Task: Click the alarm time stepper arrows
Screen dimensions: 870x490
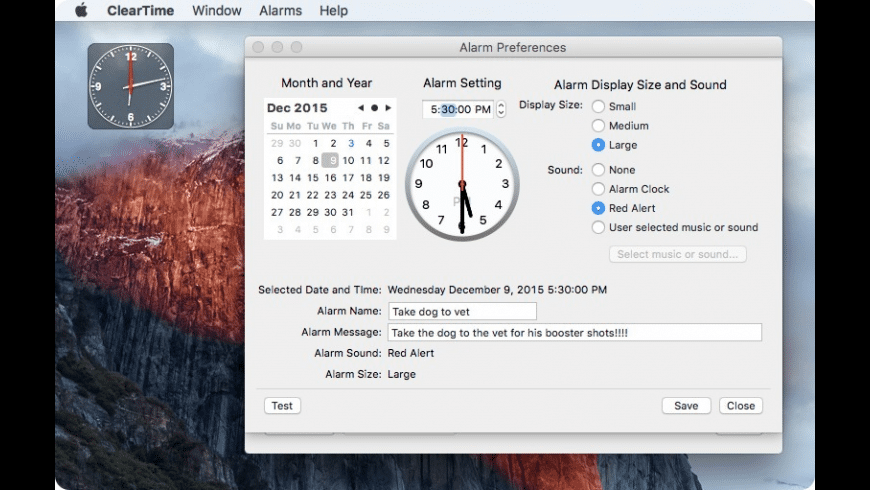Action: [501, 110]
